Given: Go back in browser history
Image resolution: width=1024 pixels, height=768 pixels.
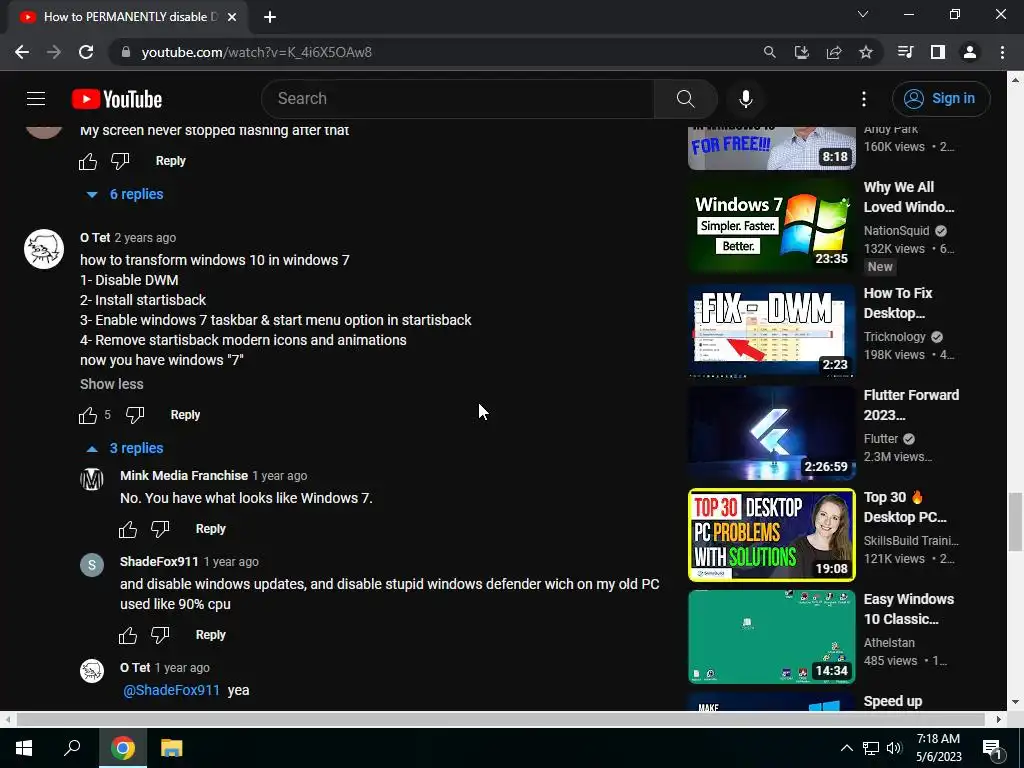Looking at the screenshot, I should point(22,52).
